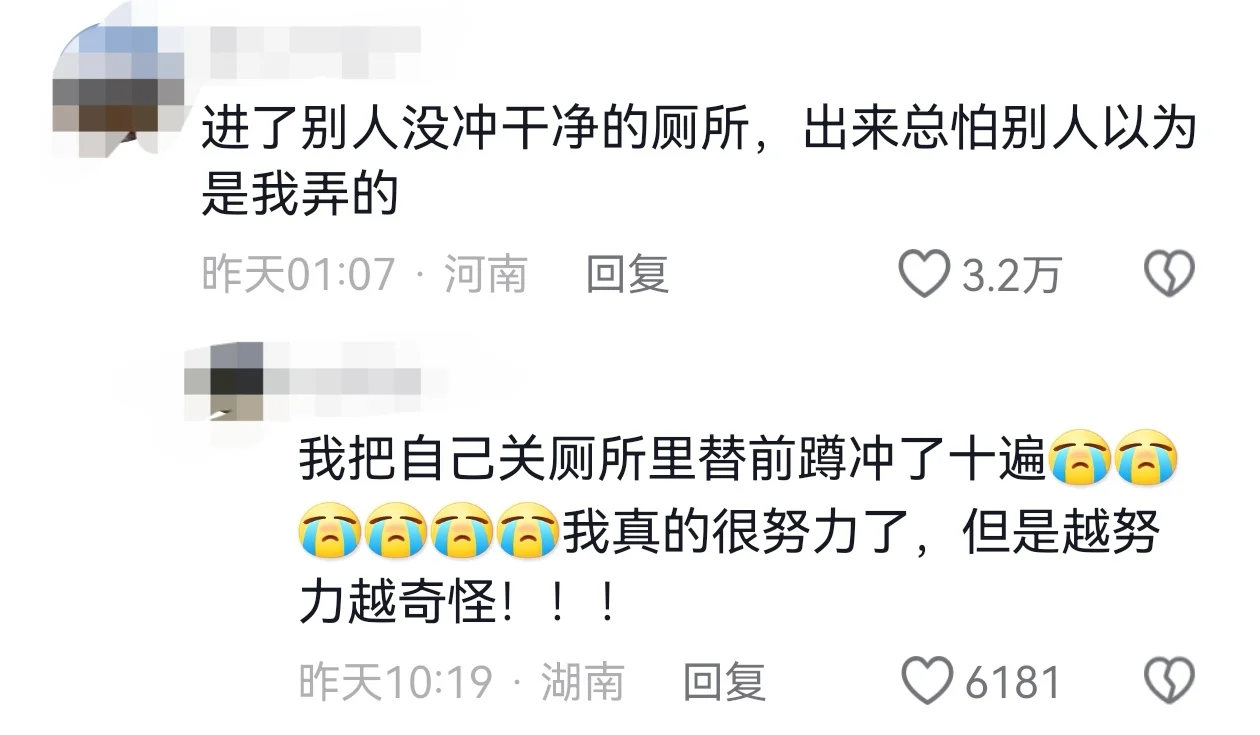Reply to the comment posted 昨天10:19
The image size is (1260, 735).
pos(725,682)
